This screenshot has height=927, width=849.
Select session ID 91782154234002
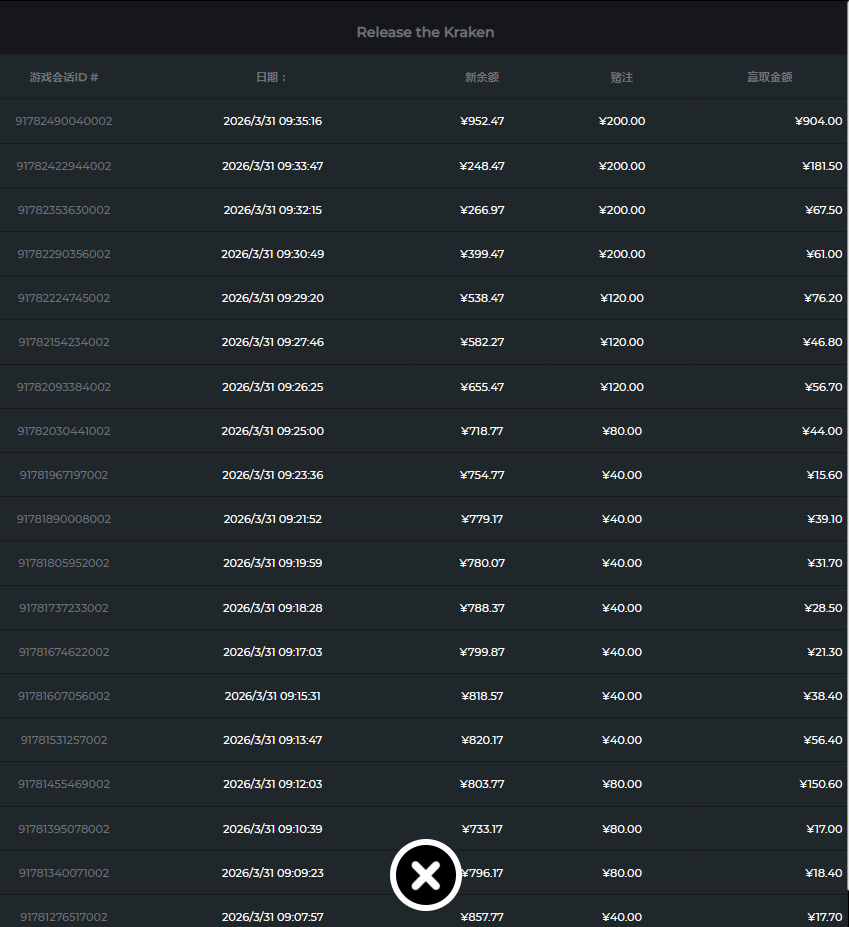pos(64,342)
